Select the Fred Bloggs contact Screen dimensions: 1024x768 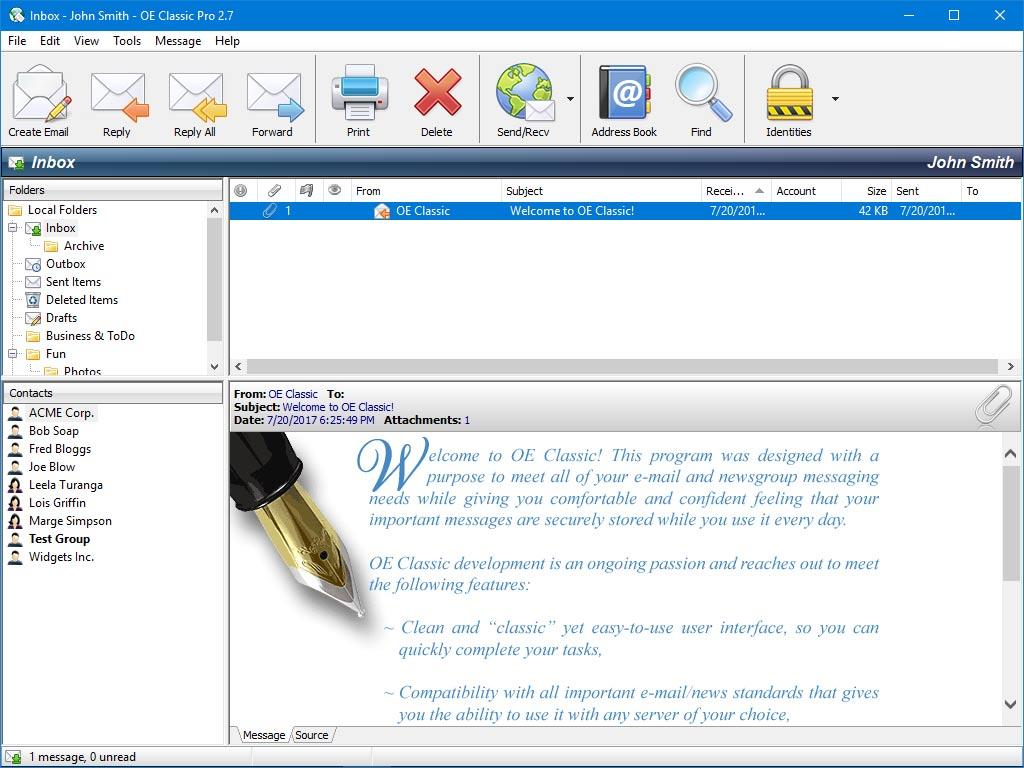point(59,449)
